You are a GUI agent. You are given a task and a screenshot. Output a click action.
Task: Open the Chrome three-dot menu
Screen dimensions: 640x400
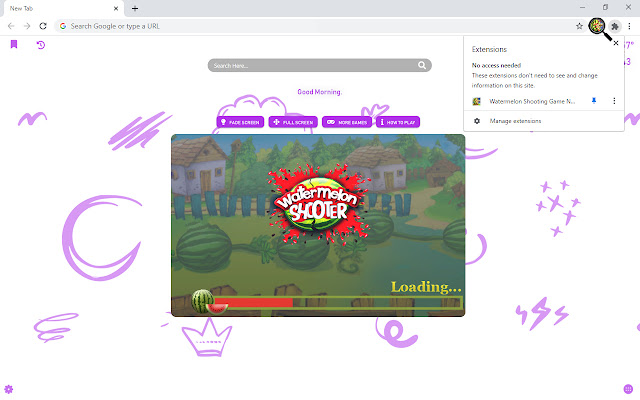pos(629,26)
